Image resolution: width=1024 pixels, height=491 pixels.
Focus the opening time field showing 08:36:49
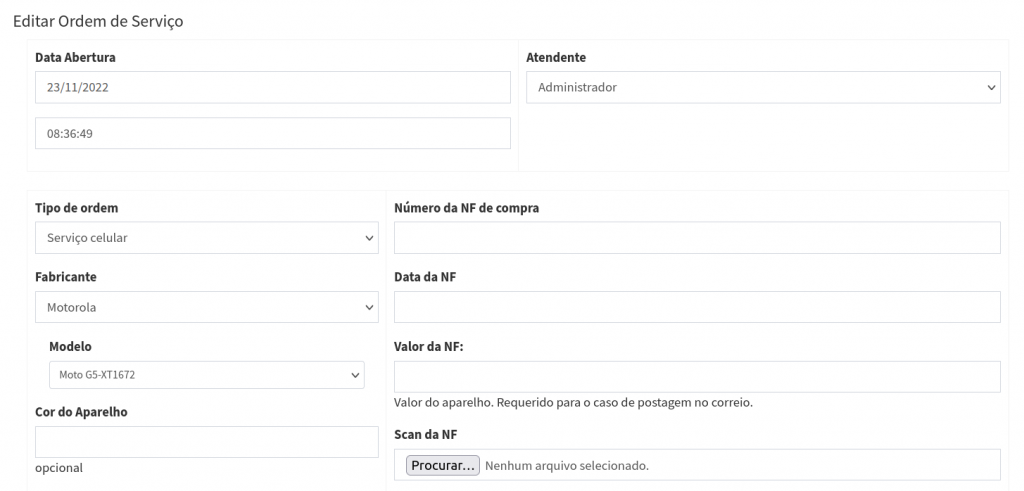click(x=272, y=133)
